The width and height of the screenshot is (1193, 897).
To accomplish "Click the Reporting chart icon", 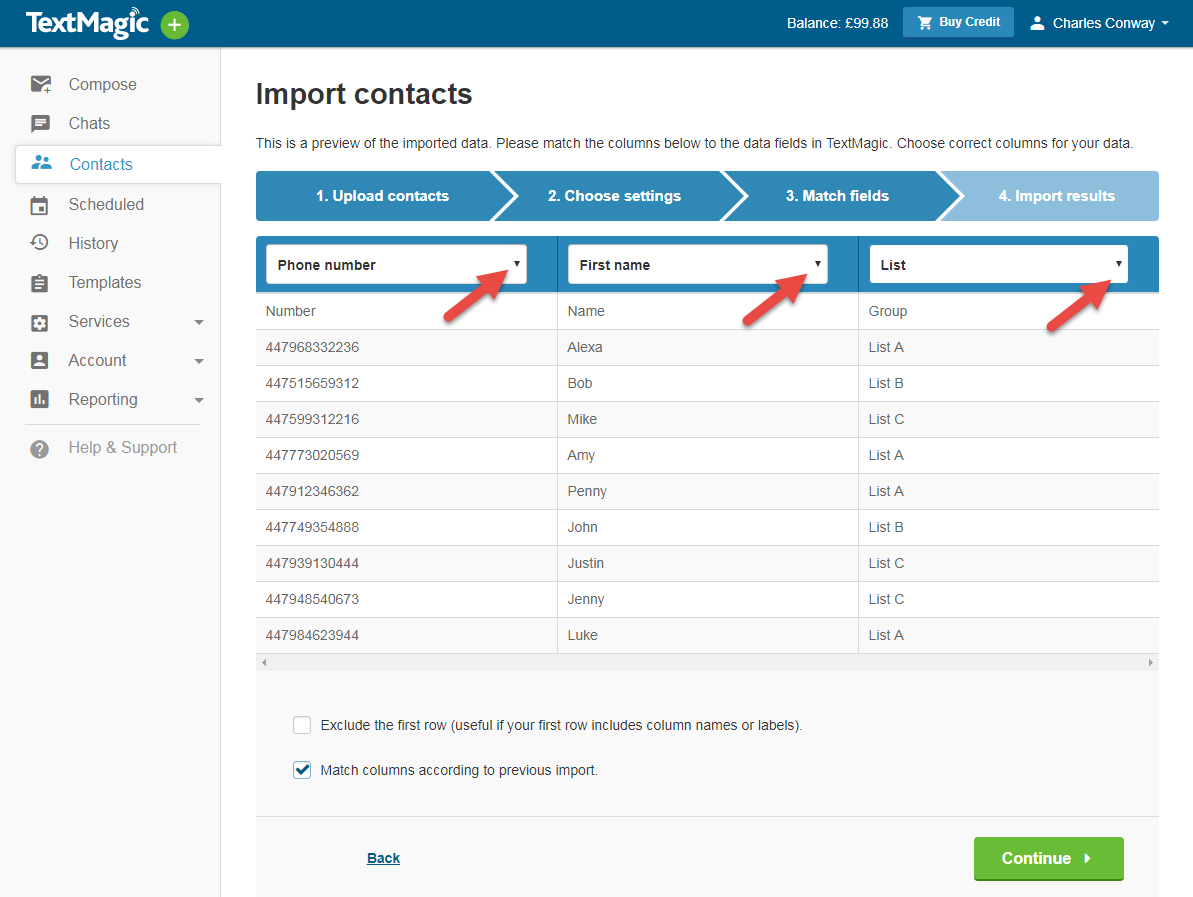I will tap(40, 399).
